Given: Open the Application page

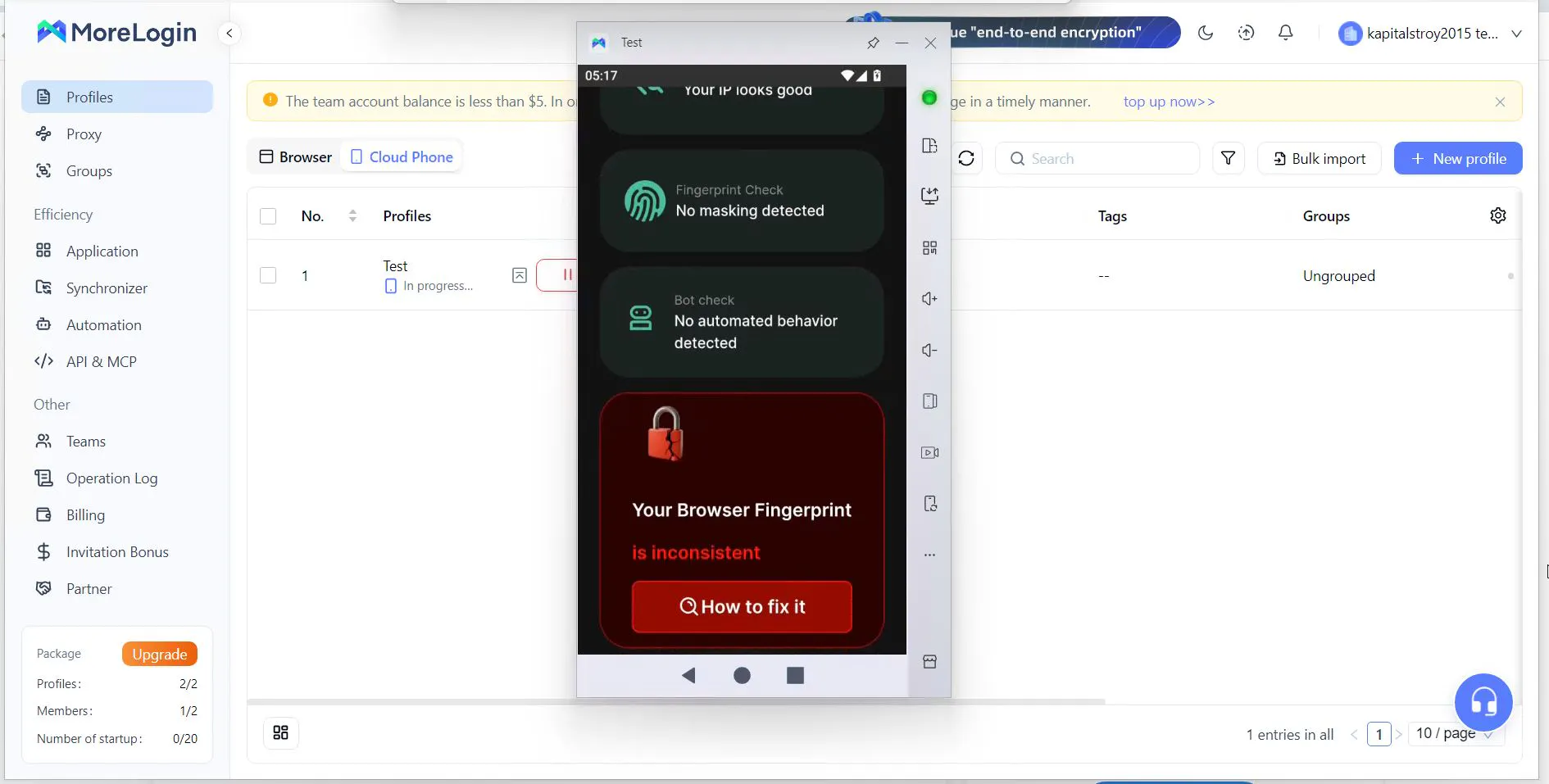Looking at the screenshot, I should point(117,251).
